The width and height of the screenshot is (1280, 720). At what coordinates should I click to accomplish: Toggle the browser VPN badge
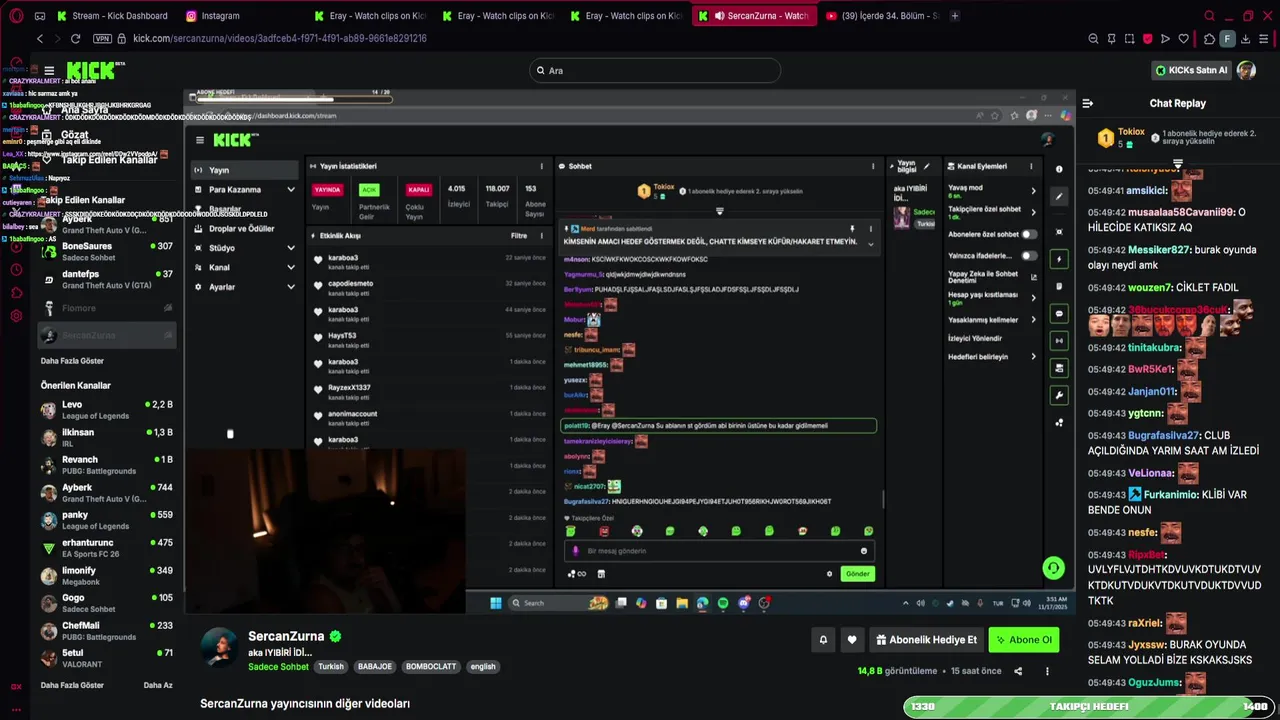(102, 39)
